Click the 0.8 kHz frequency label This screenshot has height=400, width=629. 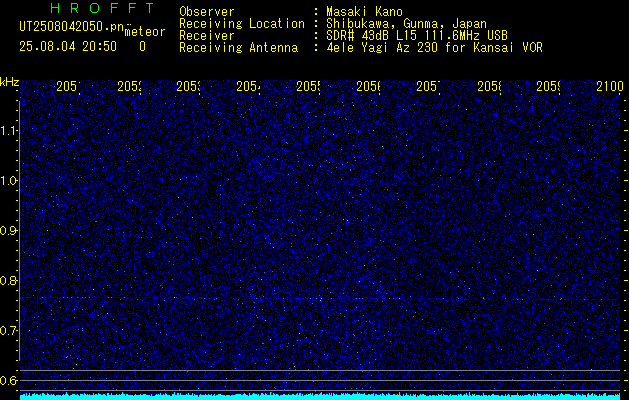tap(9, 280)
